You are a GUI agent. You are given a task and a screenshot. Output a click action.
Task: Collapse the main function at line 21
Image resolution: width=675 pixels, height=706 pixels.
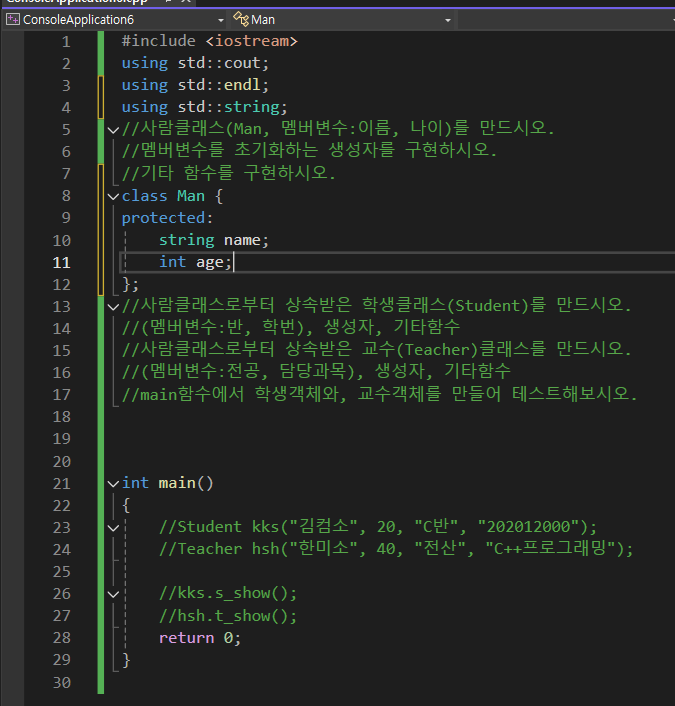[x=113, y=484]
